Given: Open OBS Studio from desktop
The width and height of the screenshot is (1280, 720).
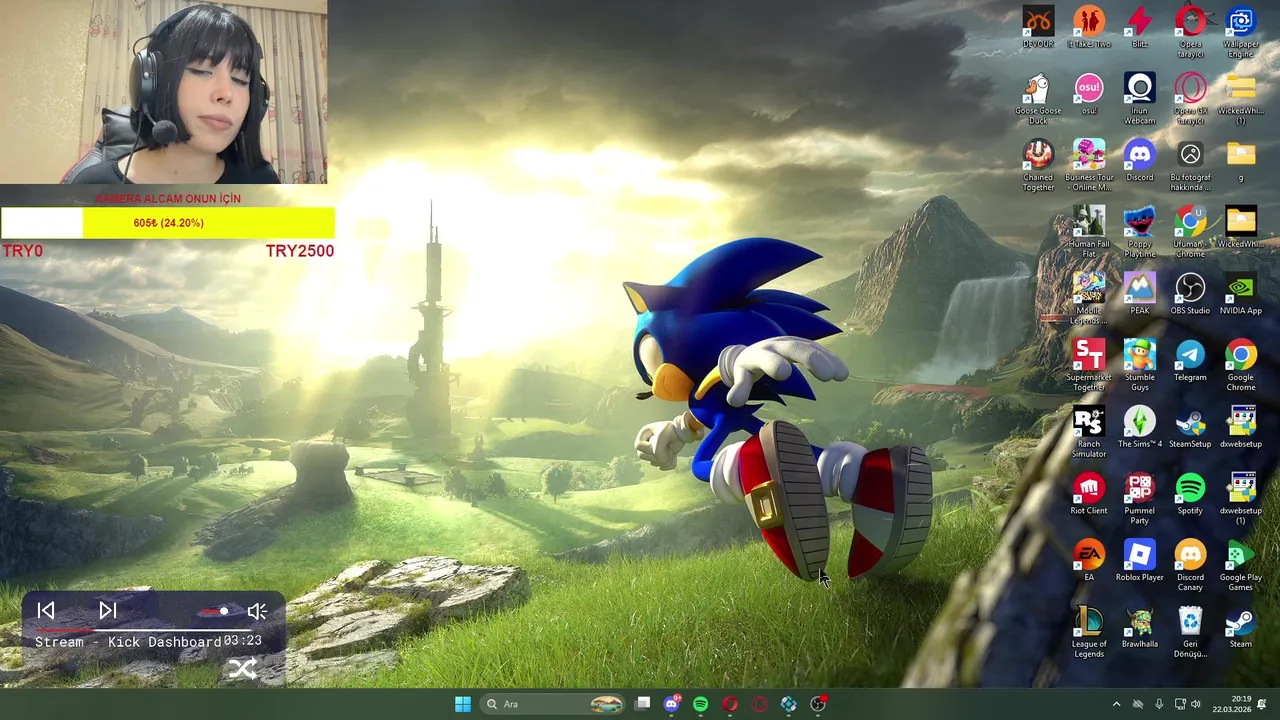Looking at the screenshot, I should coord(1190,293).
